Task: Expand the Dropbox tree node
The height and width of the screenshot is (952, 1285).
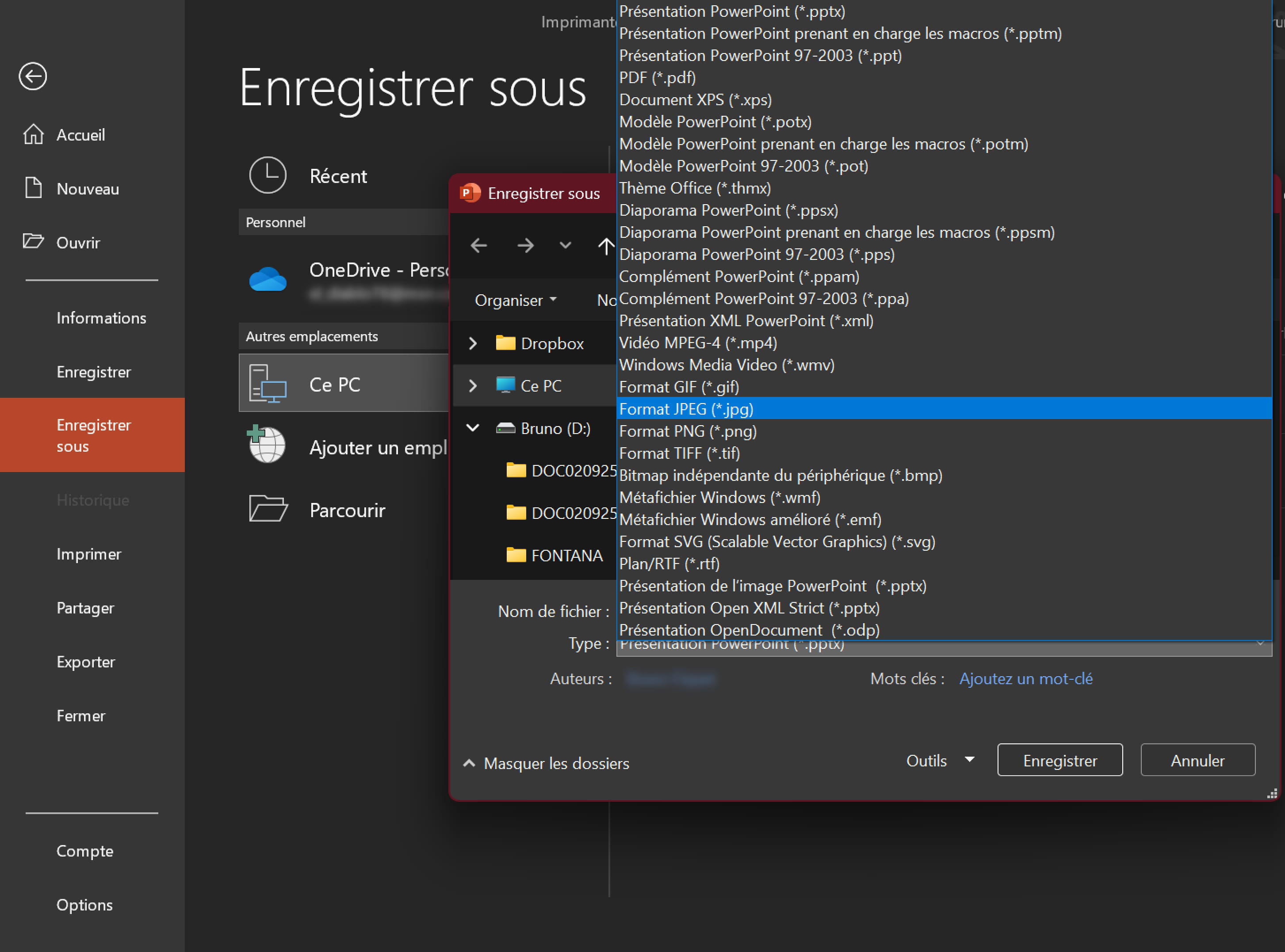Action: [473, 343]
